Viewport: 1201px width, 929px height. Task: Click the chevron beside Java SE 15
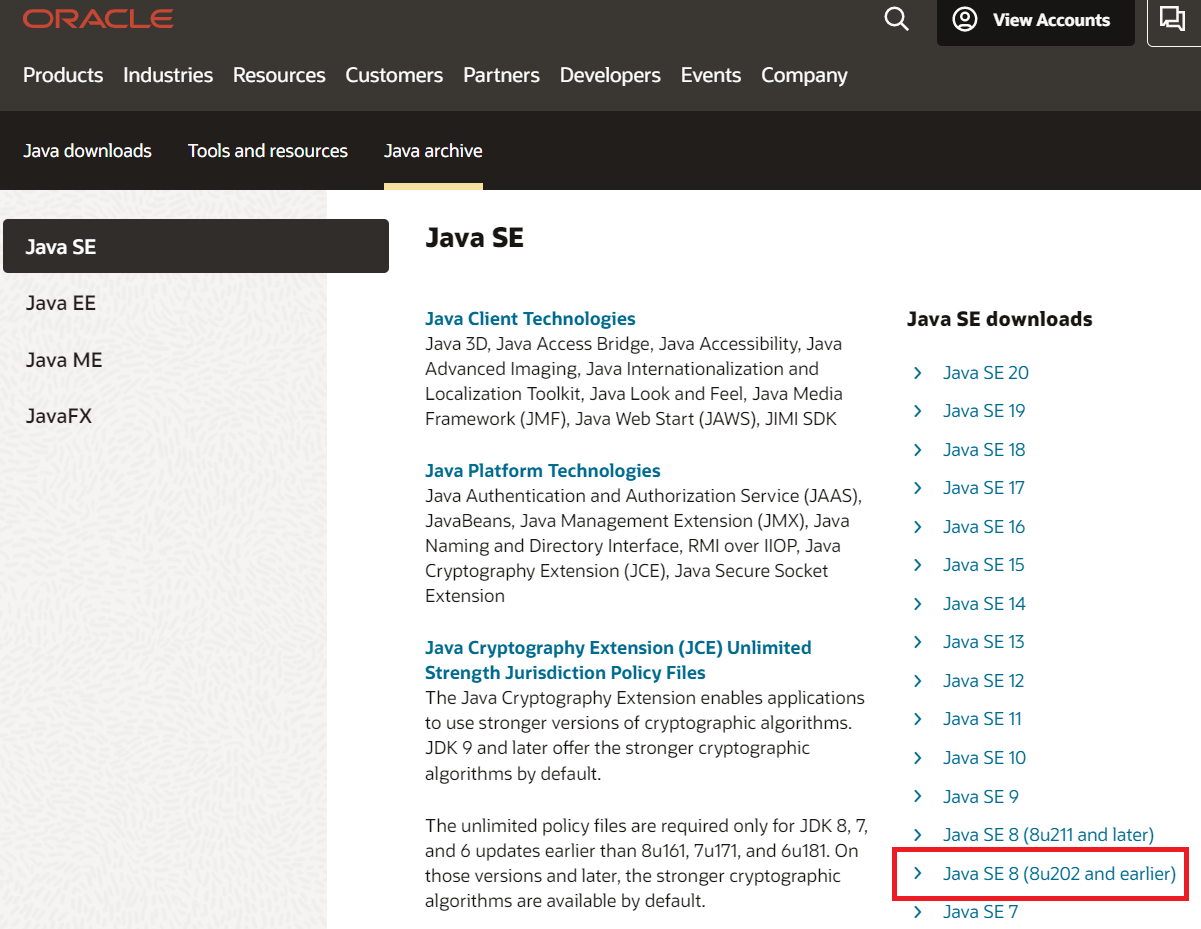(x=917, y=565)
